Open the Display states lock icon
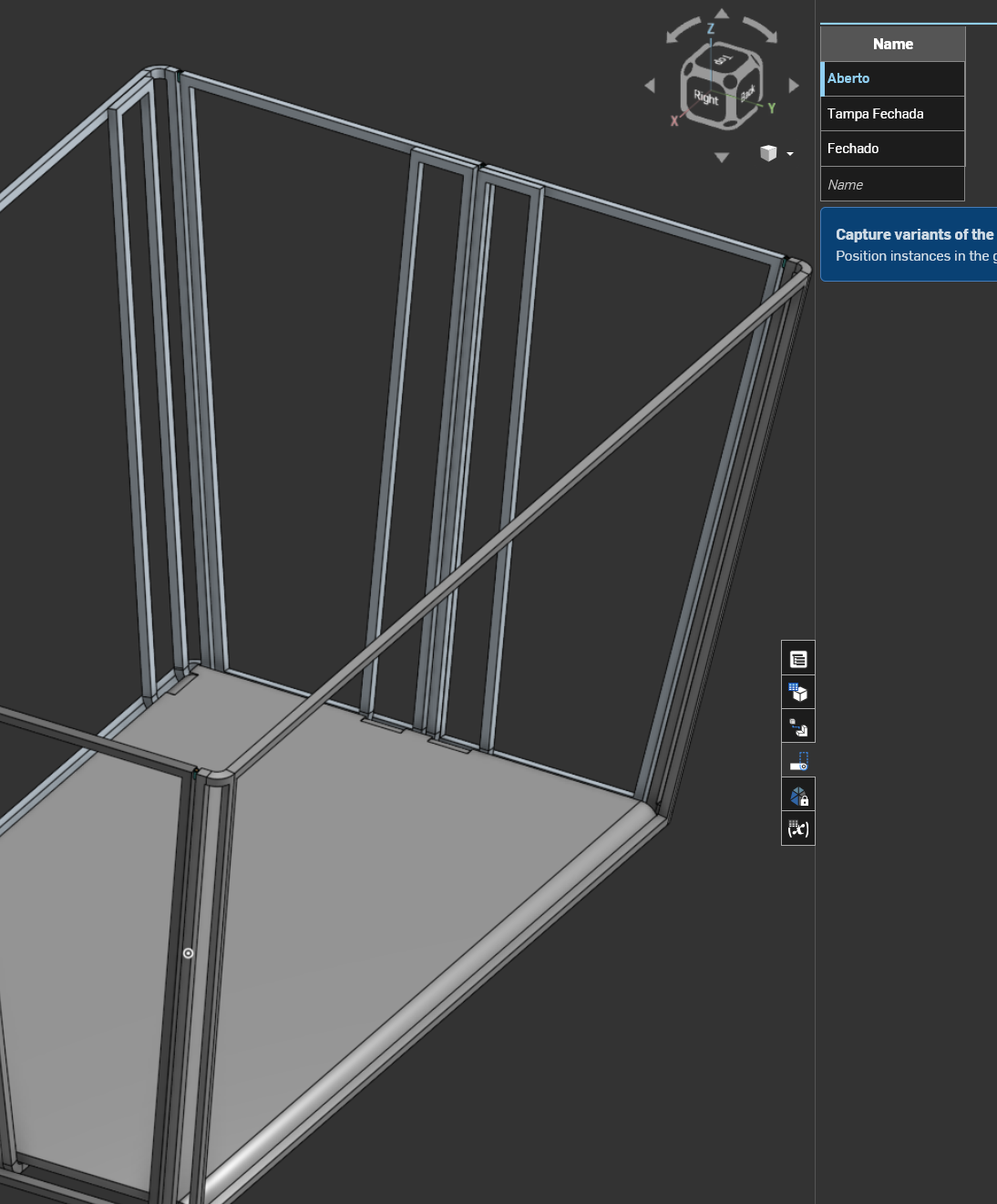The width and height of the screenshot is (997, 1204). coord(798,795)
